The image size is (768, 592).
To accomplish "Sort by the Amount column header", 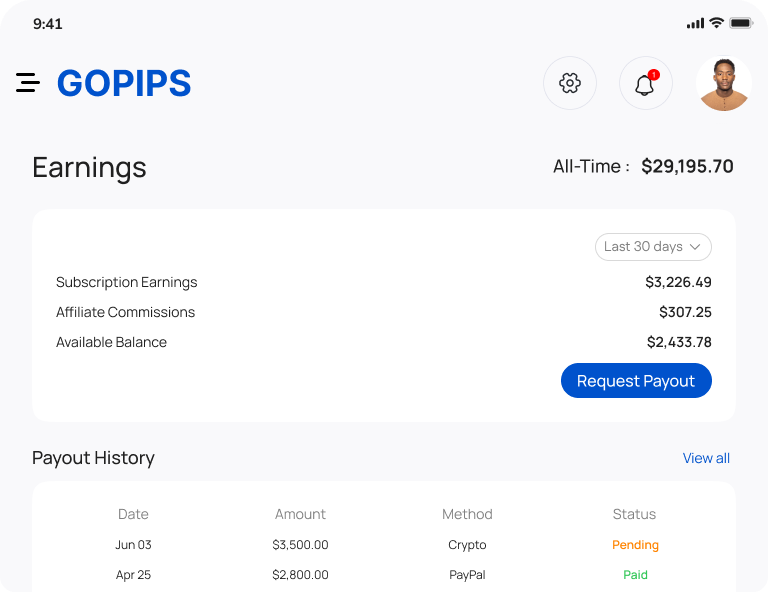I will point(300,514).
